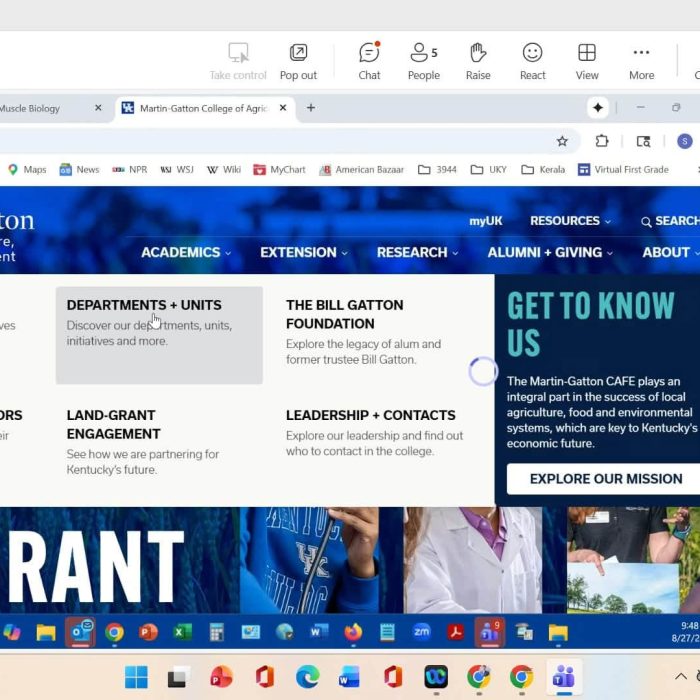Expand the ABOUT navigation menu
700x700 pixels.
[x=671, y=253]
